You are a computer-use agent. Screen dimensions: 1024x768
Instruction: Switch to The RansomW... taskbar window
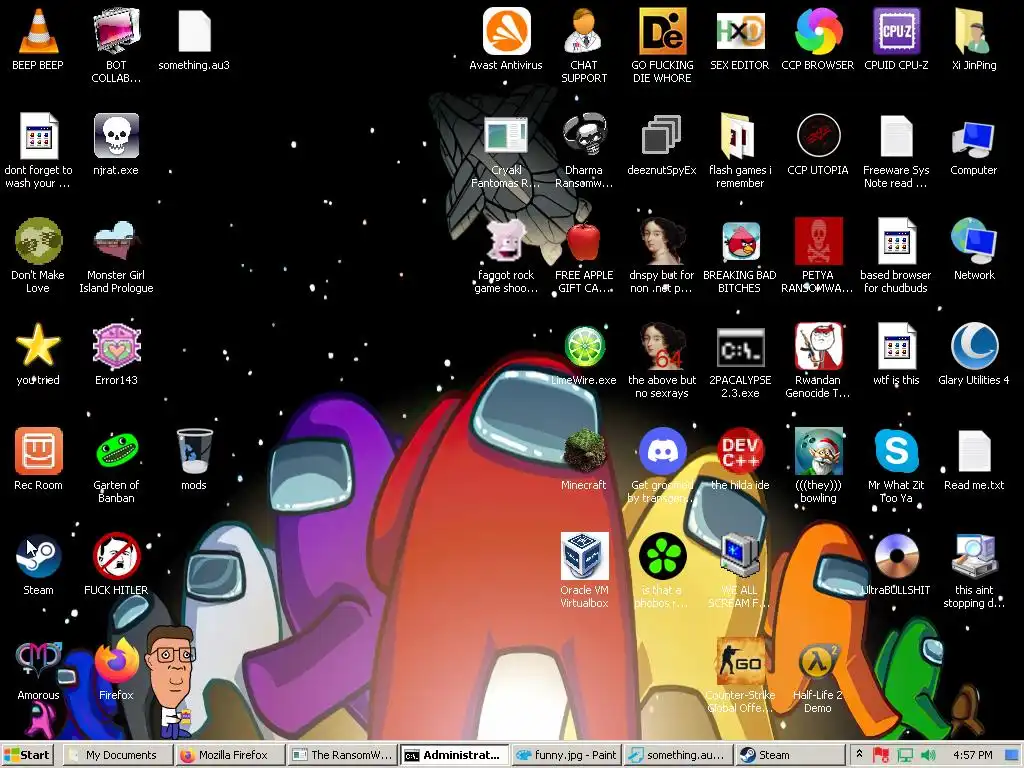[x=343, y=755]
